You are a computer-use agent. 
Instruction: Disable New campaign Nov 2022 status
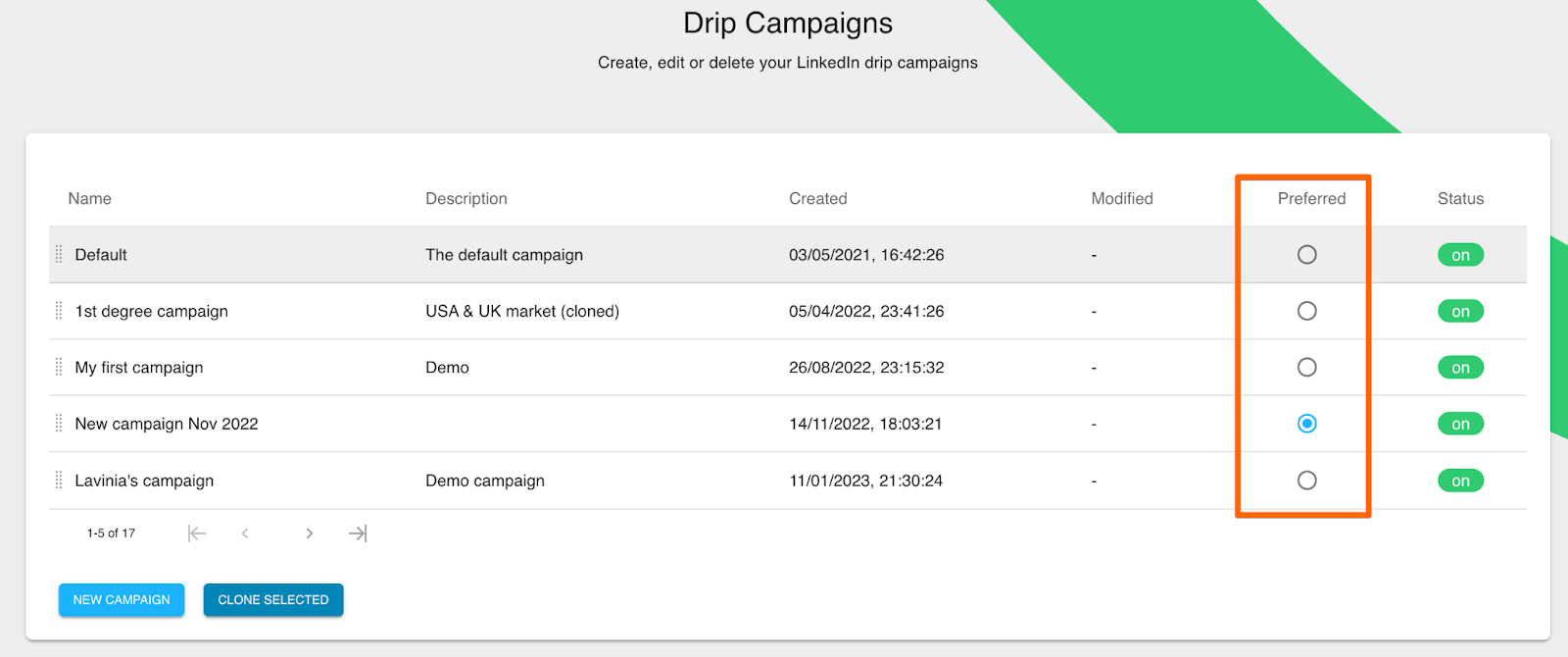click(x=1460, y=424)
